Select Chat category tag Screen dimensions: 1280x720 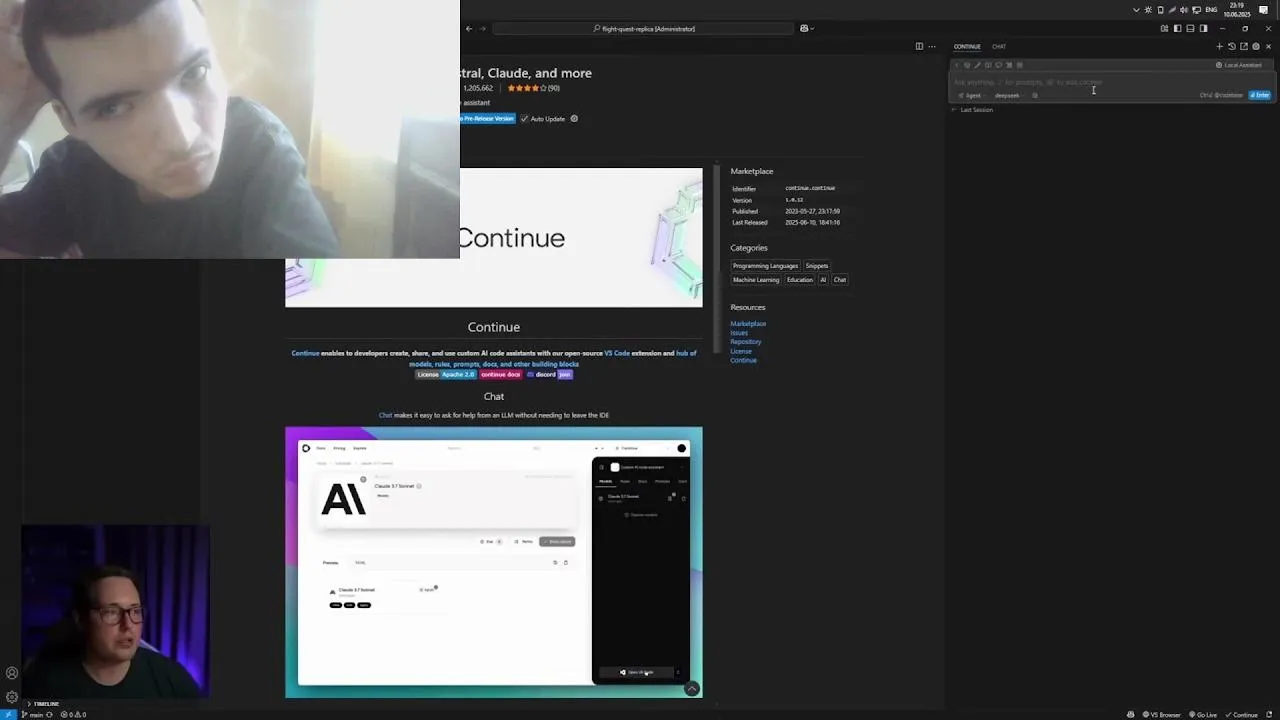(x=840, y=280)
